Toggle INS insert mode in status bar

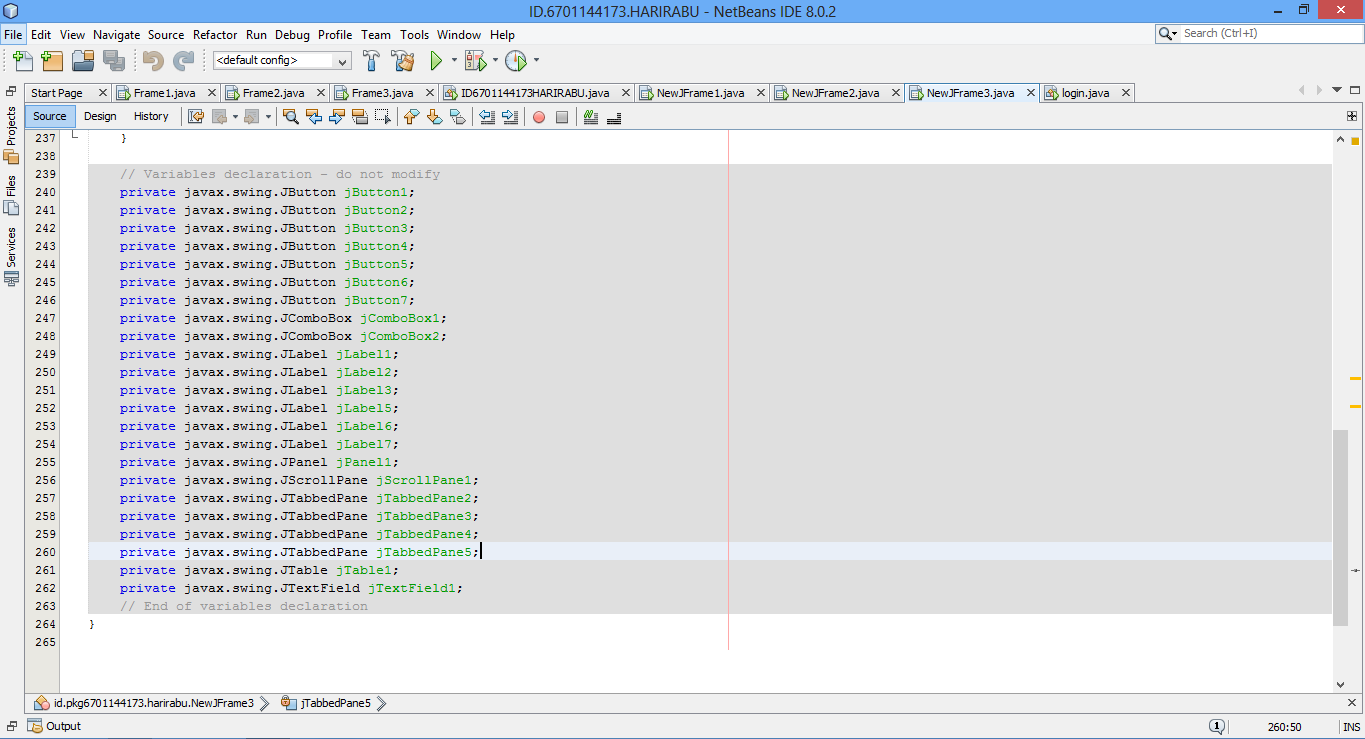[x=1351, y=727]
